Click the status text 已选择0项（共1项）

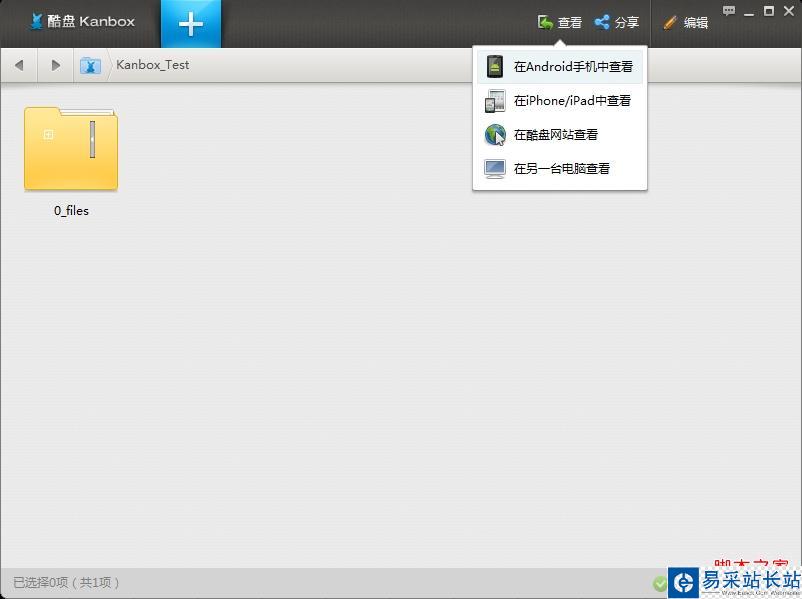click(66, 582)
